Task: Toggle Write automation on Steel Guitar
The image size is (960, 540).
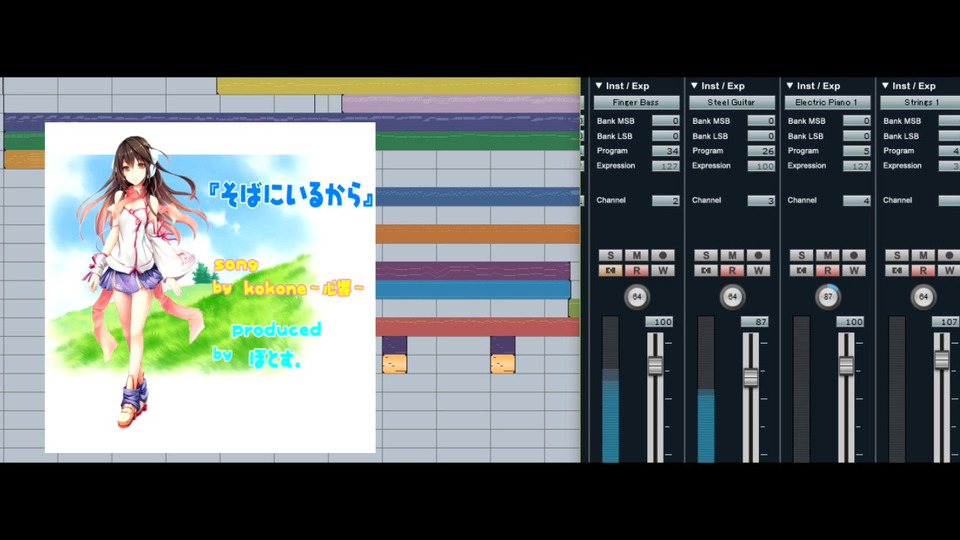Action: point(758,271)
